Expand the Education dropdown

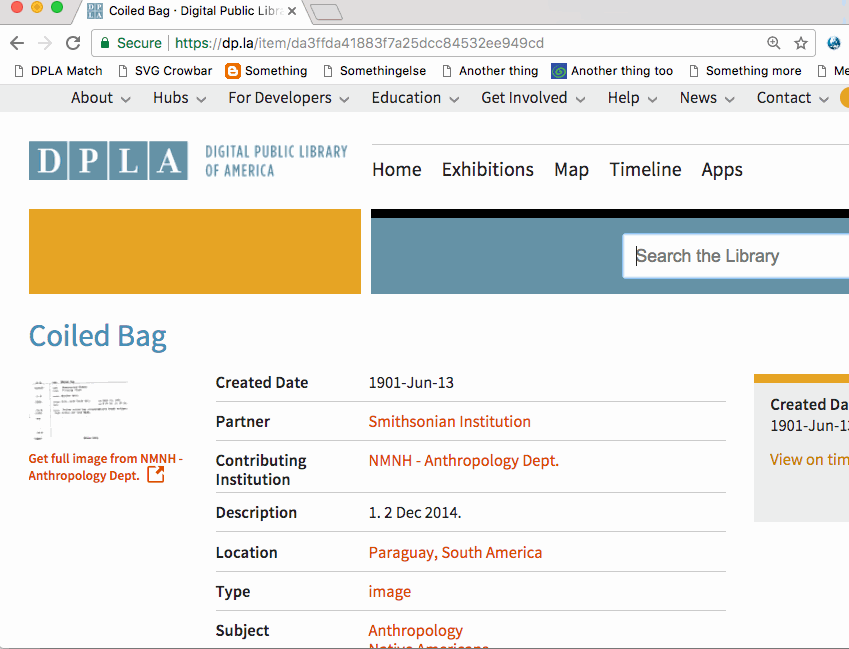click(x=415, y=98)
